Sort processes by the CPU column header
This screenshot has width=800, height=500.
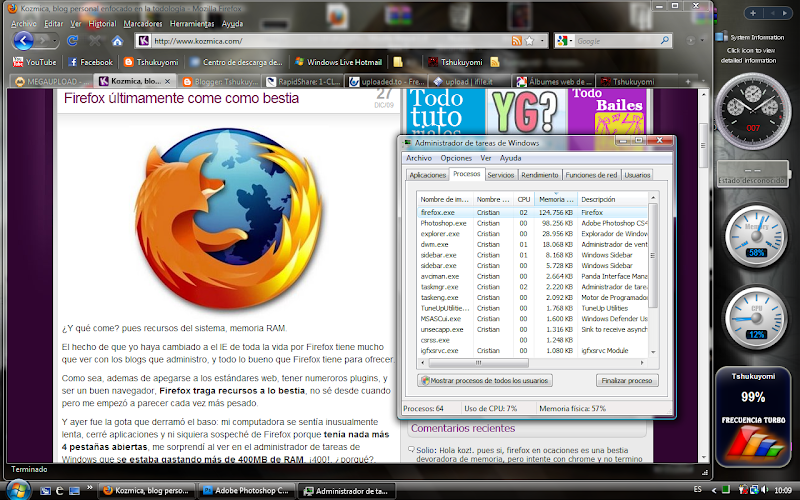pos(523,200)
